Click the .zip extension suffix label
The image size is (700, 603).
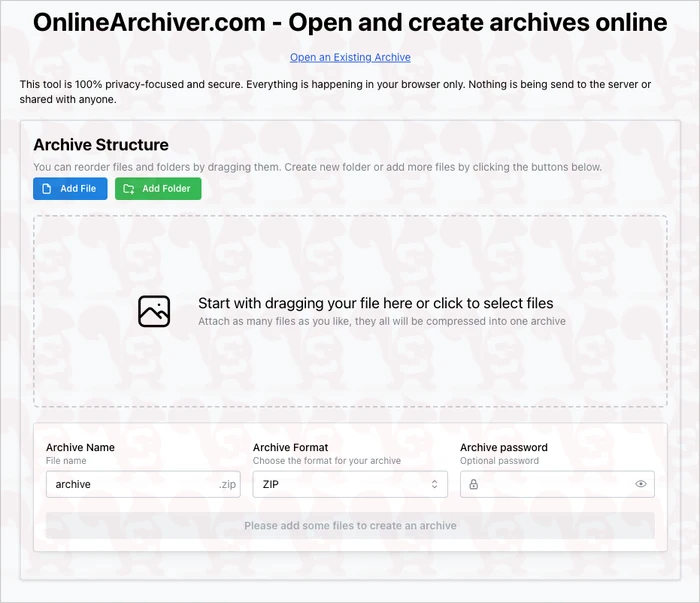click(228, 484)
